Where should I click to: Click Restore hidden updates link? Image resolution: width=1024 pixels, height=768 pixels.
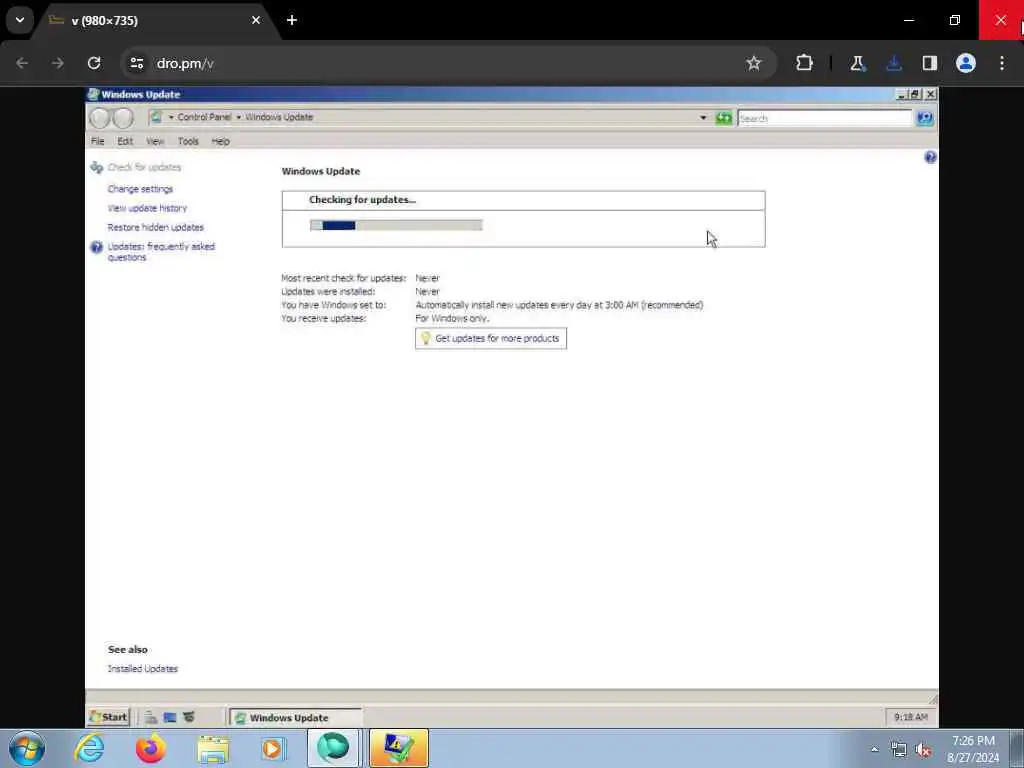[155, 227]
